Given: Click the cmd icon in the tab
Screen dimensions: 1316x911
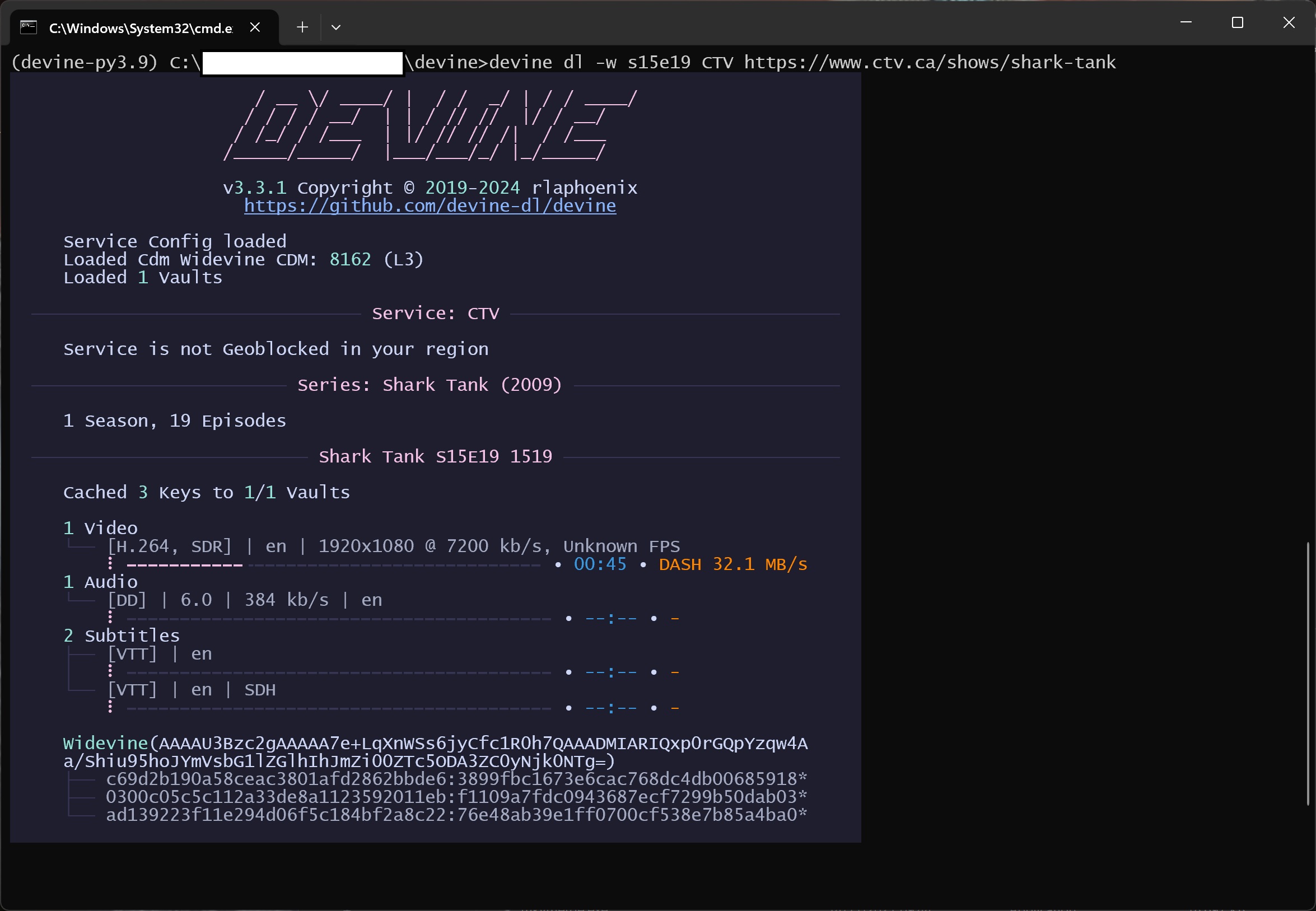Looking at the screenshot, I should pos(29,27).
